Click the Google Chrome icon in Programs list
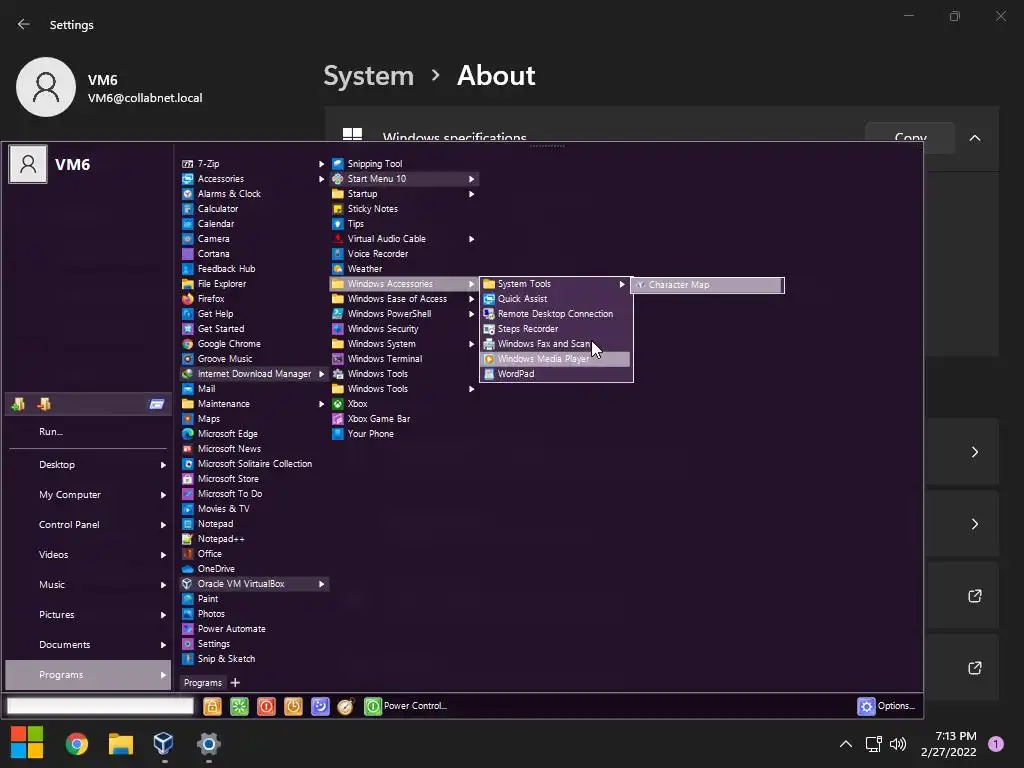Image resolution: width=1024 pixels, height=768 pixels. coord(187,344)
